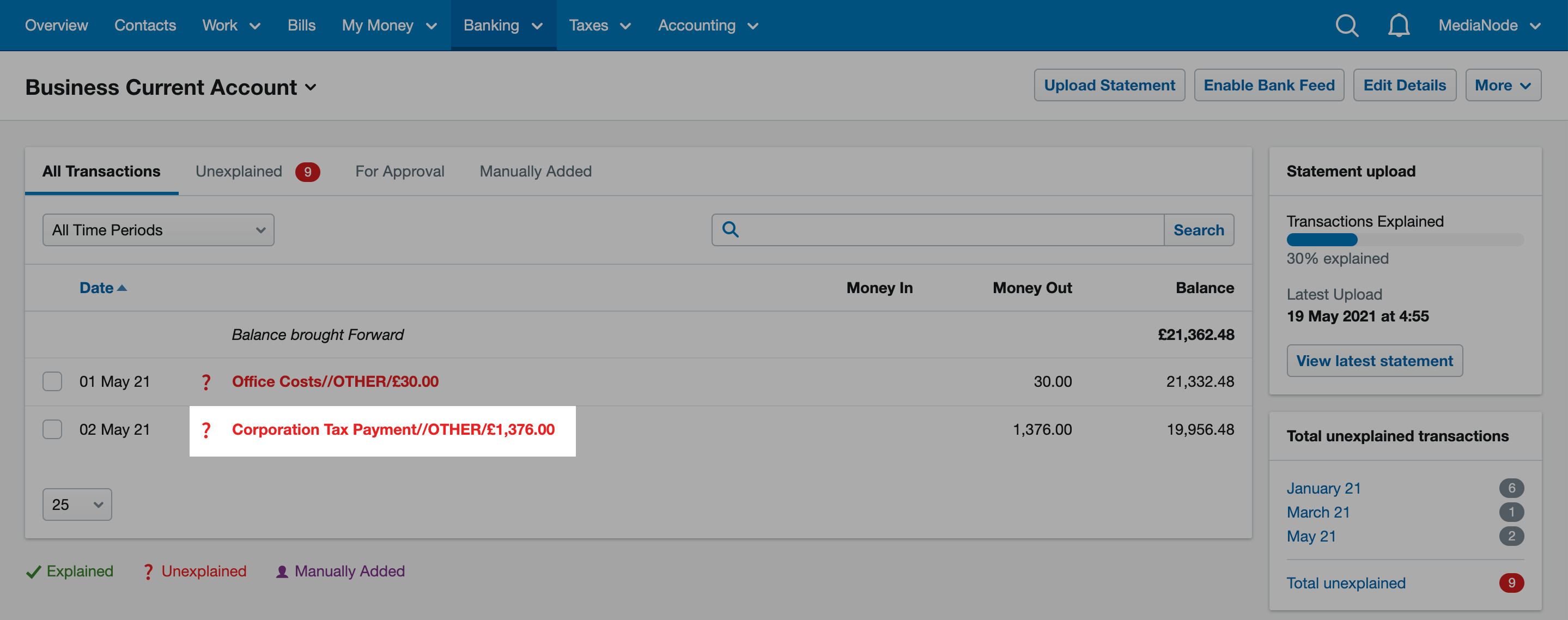The height and width of the screenshot is (620, 1568).
Task: Click the search magnifying glass icon
Action: click(x=730, y=230)
